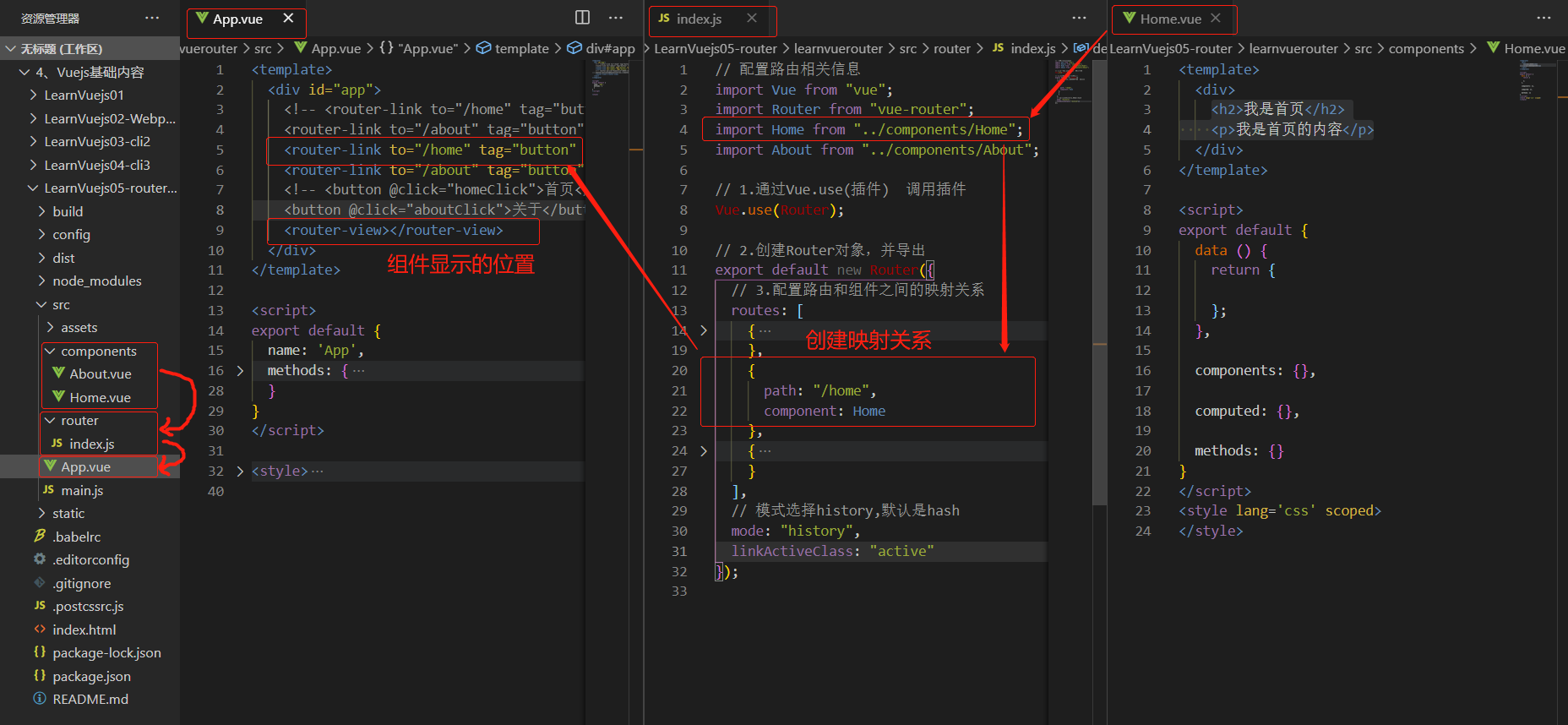Viewport: 1568px width, 725px height.
Task: Collapse the 无标题 (工作区) workspace section
Action: 11,49
